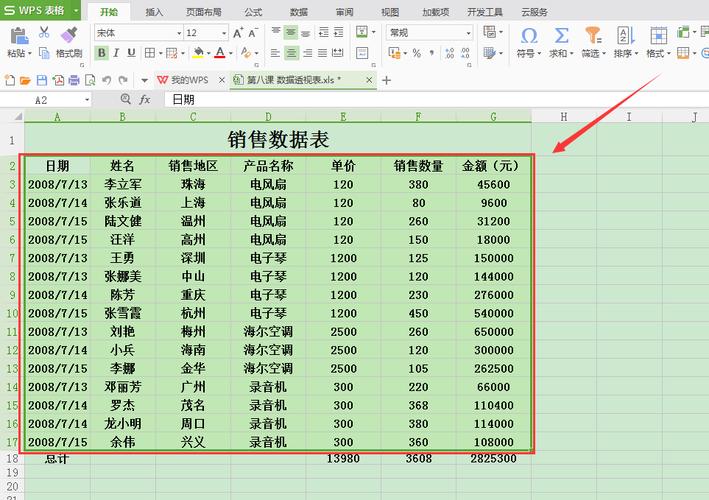Image resolution: width=709 pixels, height=500 pixels.
Task: Save the workbook with the disk icon
Action: pyautogui.click(x=42, y=80)
